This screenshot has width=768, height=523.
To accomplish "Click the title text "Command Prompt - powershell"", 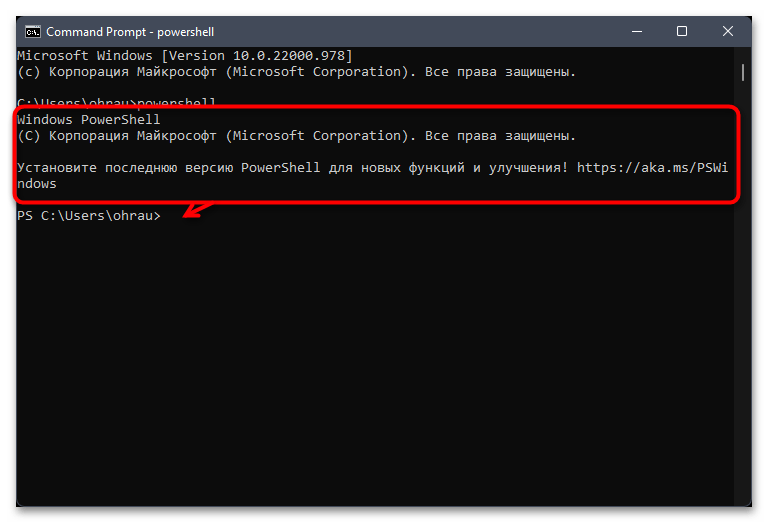I will pos(130,32).
